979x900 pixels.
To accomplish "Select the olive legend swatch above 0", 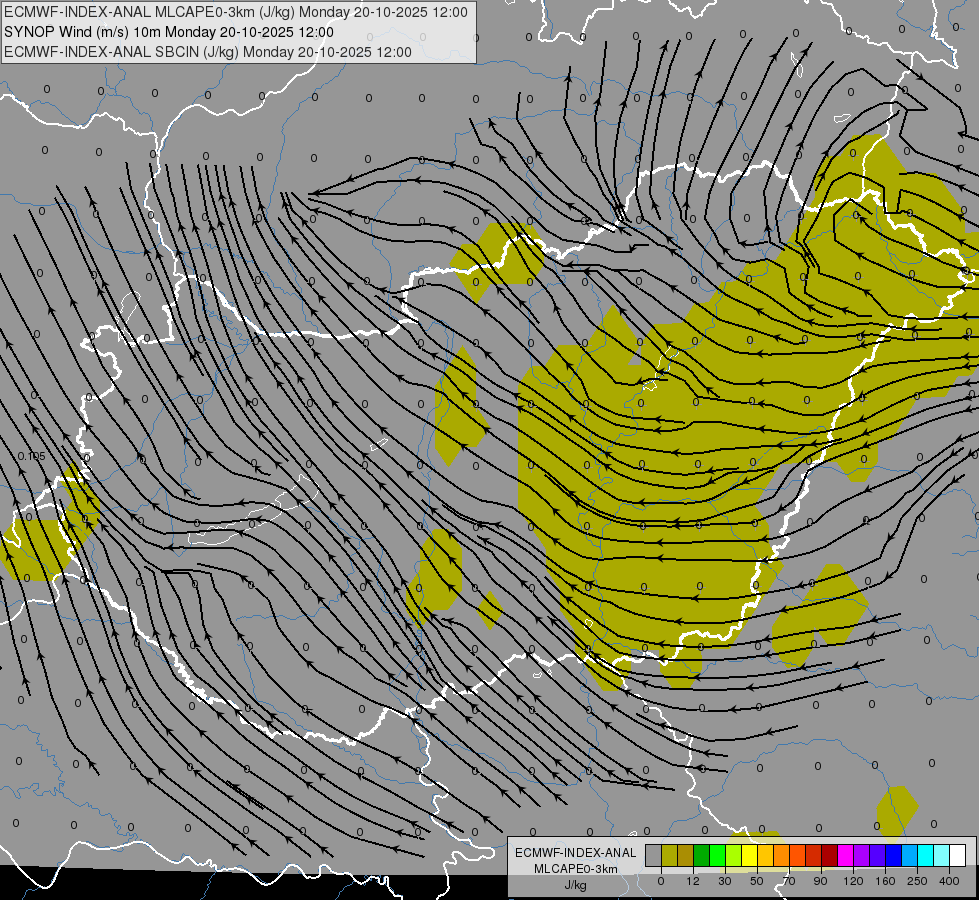I will click(x=669, y=855).
